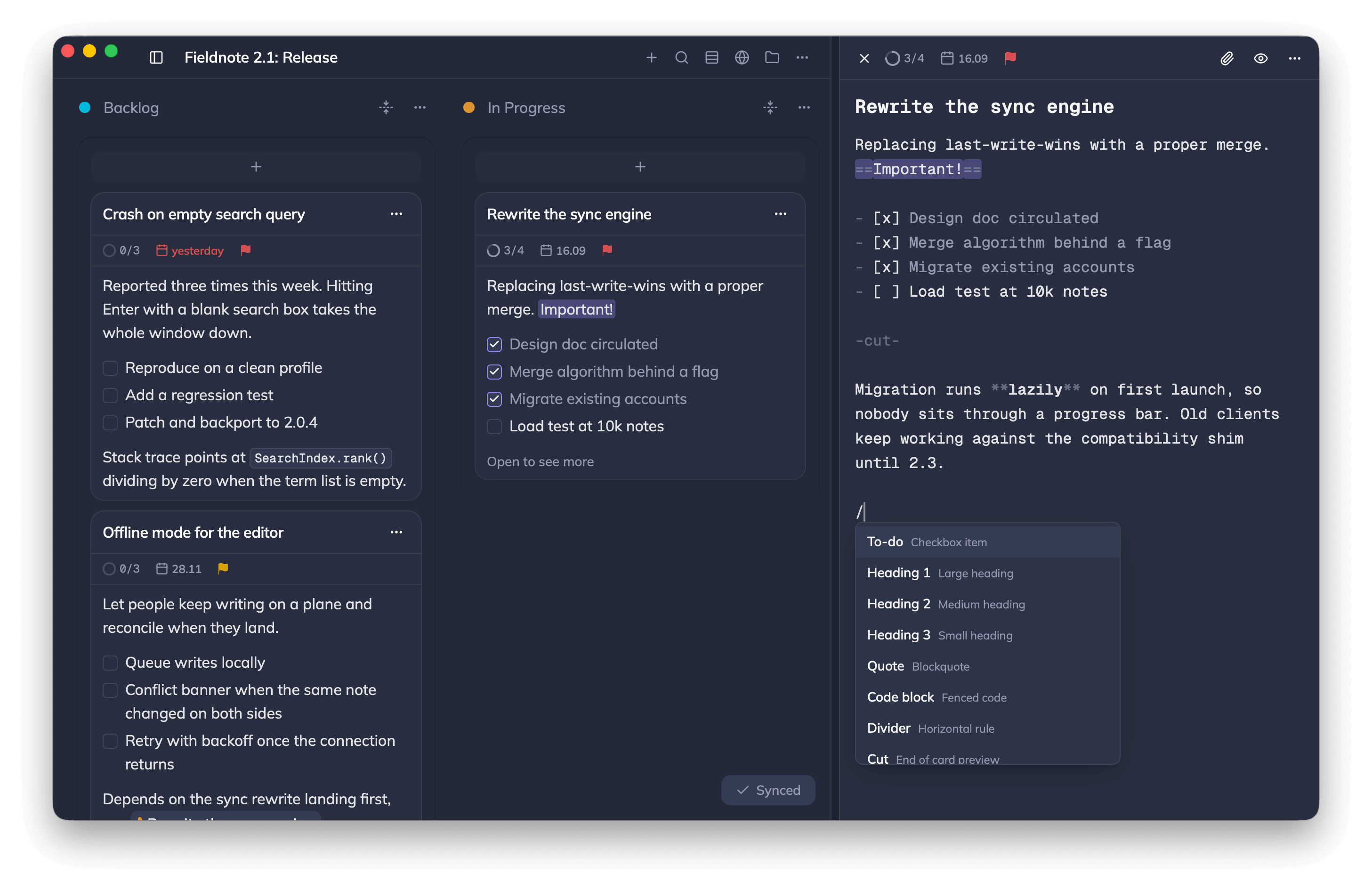Toggle preview with the eye icon
The height and width of the screenshot is (890, 1372).
(x=1261, y=58)
